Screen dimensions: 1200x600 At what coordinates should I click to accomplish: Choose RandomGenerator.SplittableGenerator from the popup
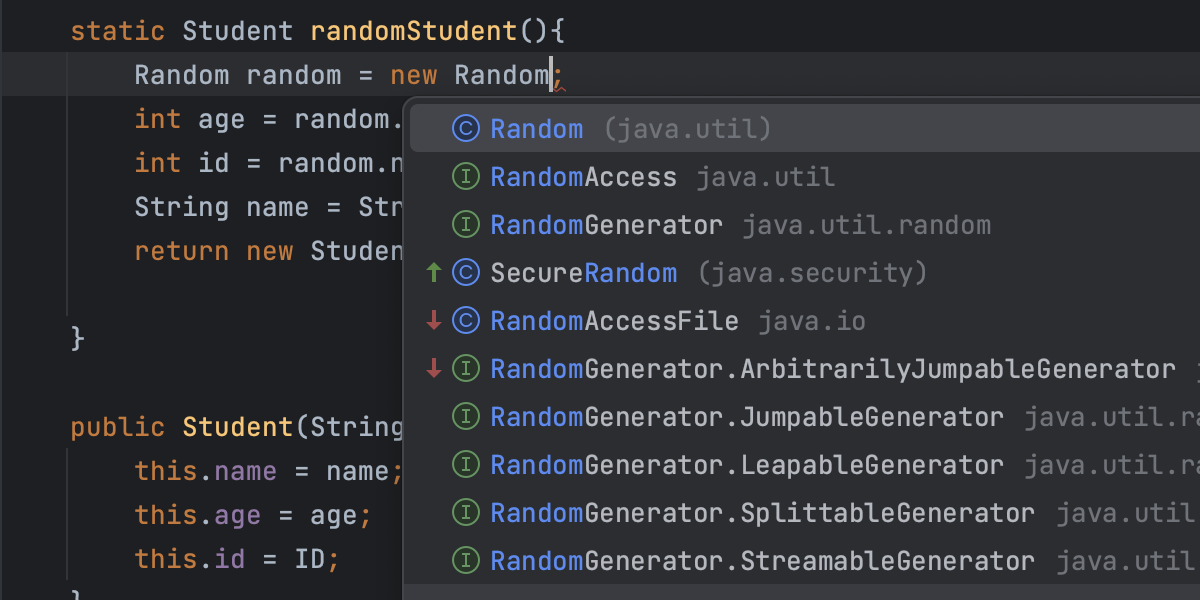coord(760,512)
